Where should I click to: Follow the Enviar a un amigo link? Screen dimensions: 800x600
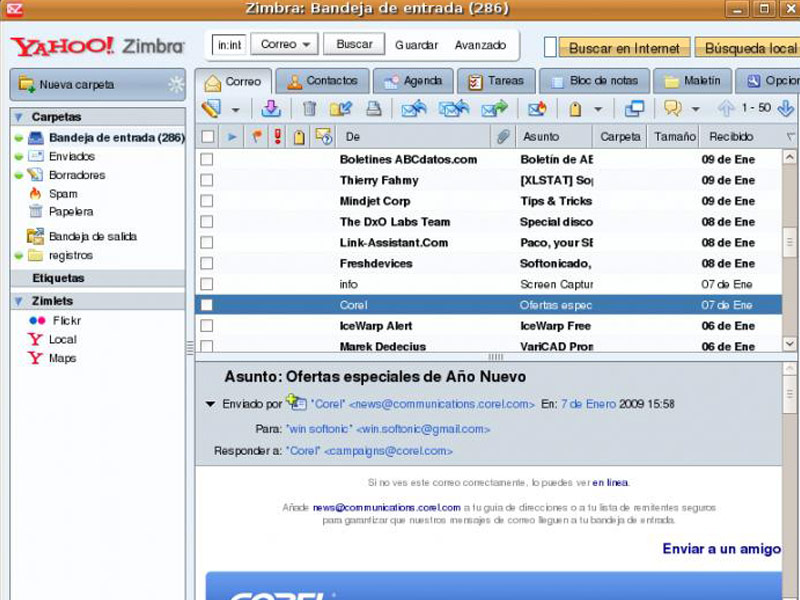(721, 548)
